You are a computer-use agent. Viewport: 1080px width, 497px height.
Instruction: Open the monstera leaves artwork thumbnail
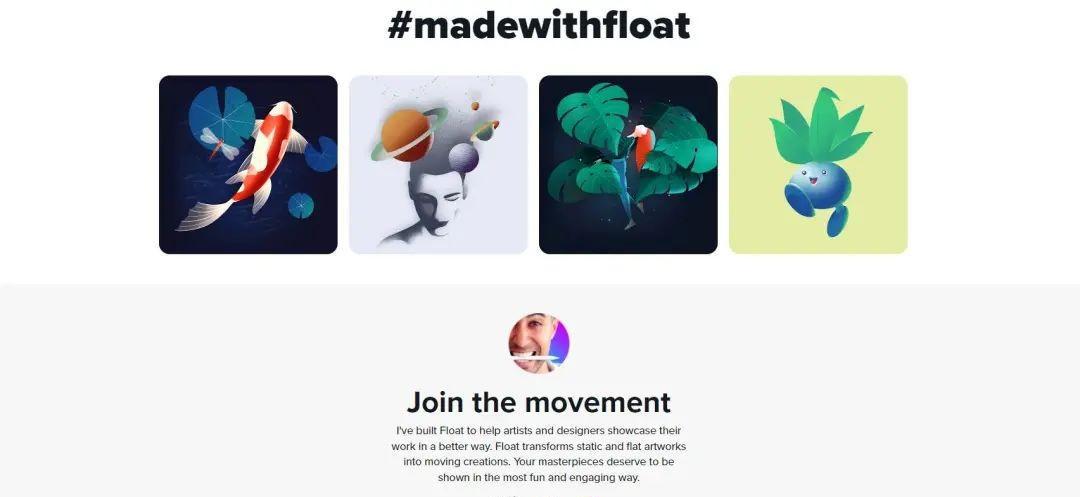coord(628,165)
